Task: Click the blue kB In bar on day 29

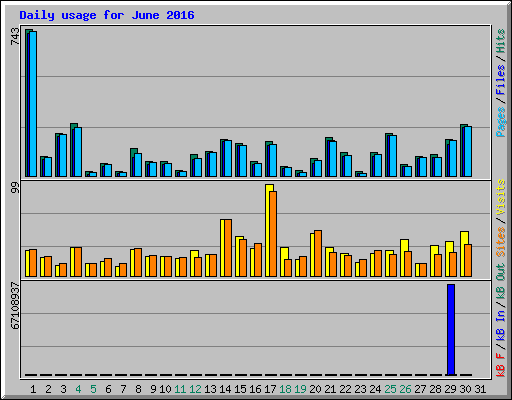Action: (451, 330)
